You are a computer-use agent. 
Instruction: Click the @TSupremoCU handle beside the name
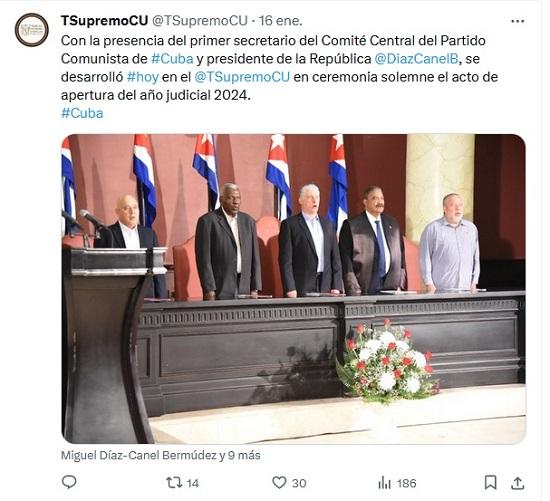(200, 21)
